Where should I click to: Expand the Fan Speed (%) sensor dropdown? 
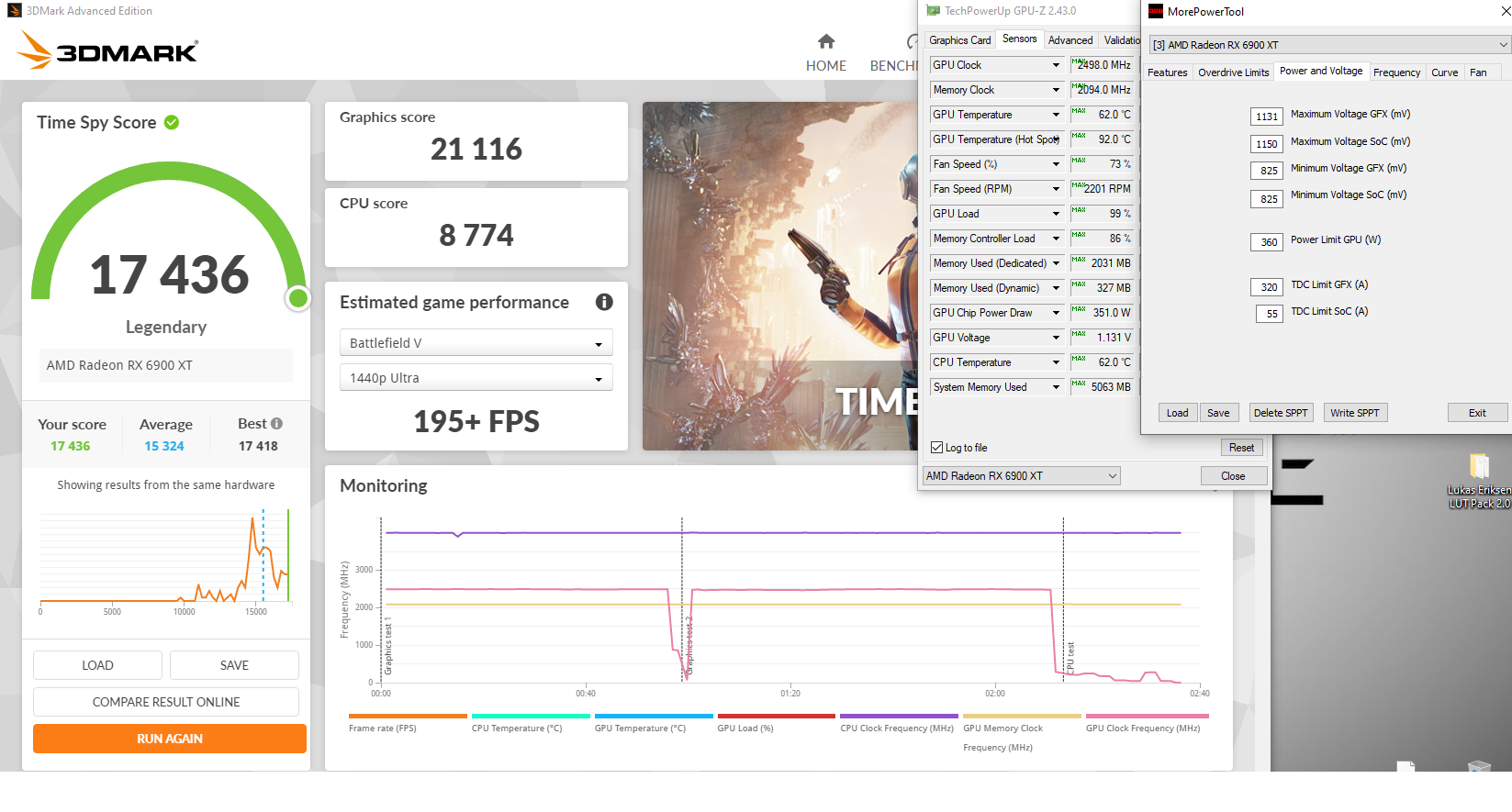pyautogui.click(x=1056, y=164)
